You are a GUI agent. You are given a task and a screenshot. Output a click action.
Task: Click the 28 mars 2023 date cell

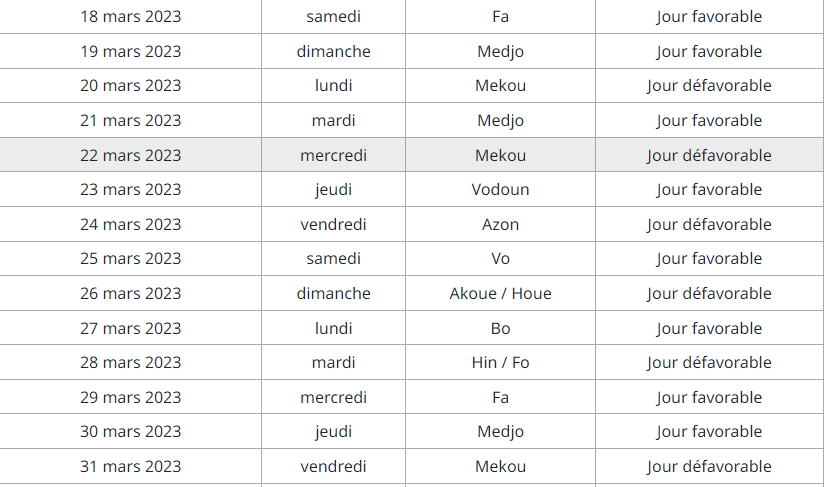130,363
